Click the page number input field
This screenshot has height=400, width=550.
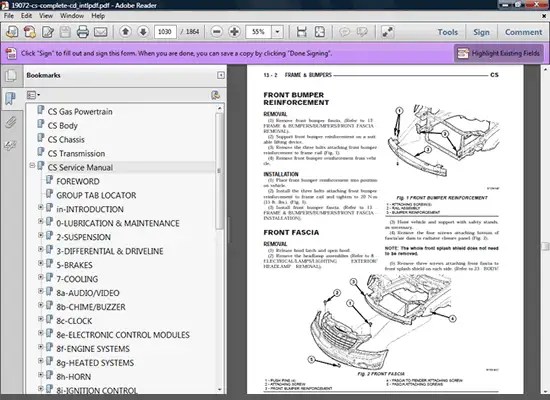tap(165, 32)
